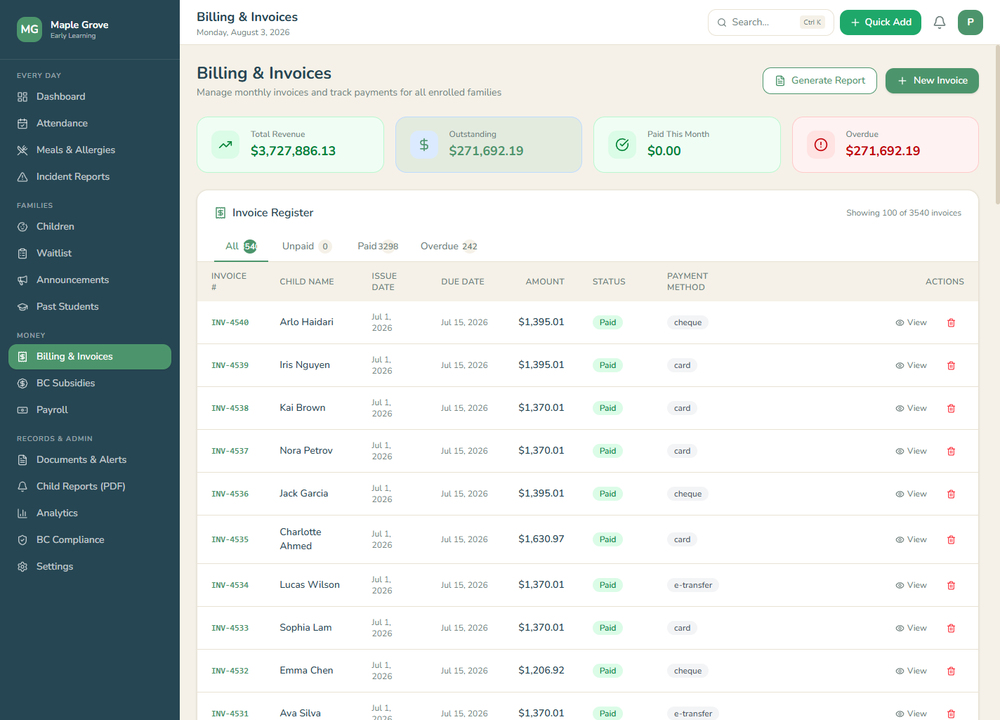Image resolution: width=1000 pixels, height=720 pixels.
Task: Delete Jack Garcia's invoice via trash icon
Action: [x=951, y=494]
